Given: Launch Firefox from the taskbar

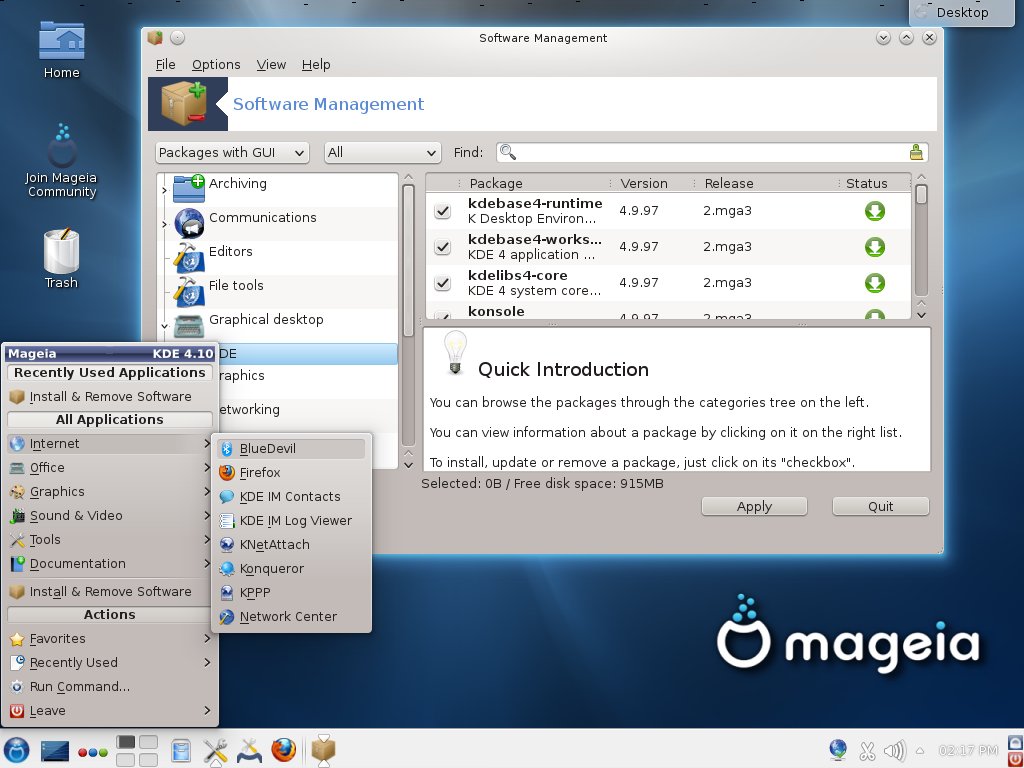Looking at the screenshot, I should (283, 750).
